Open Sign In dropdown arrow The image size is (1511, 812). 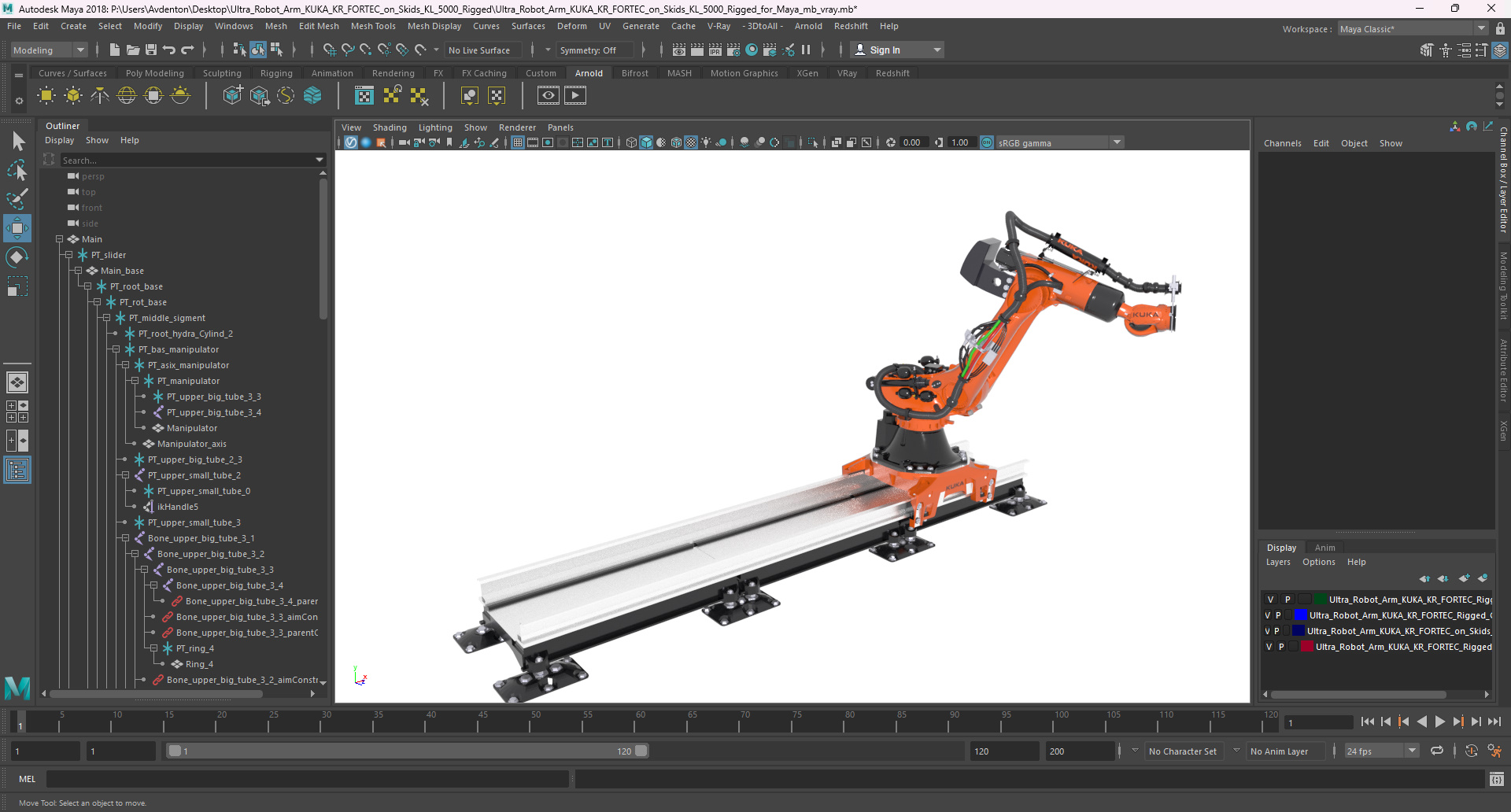point(937,50)
